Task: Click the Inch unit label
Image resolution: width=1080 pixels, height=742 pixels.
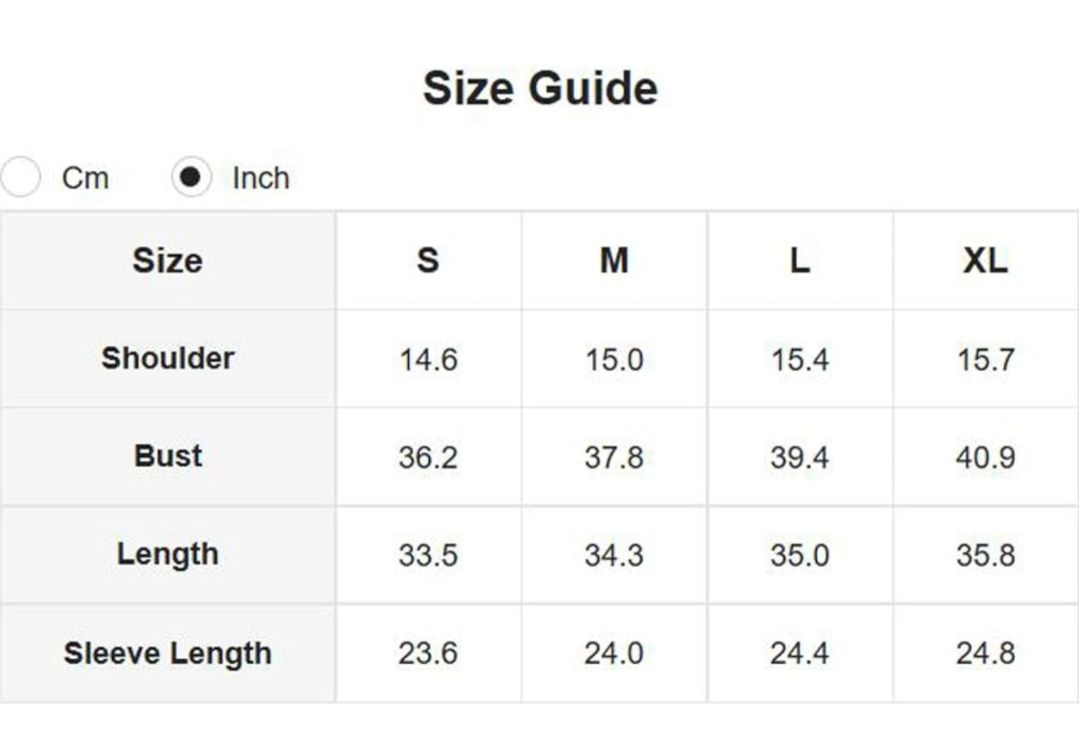Action: point(260,178)
